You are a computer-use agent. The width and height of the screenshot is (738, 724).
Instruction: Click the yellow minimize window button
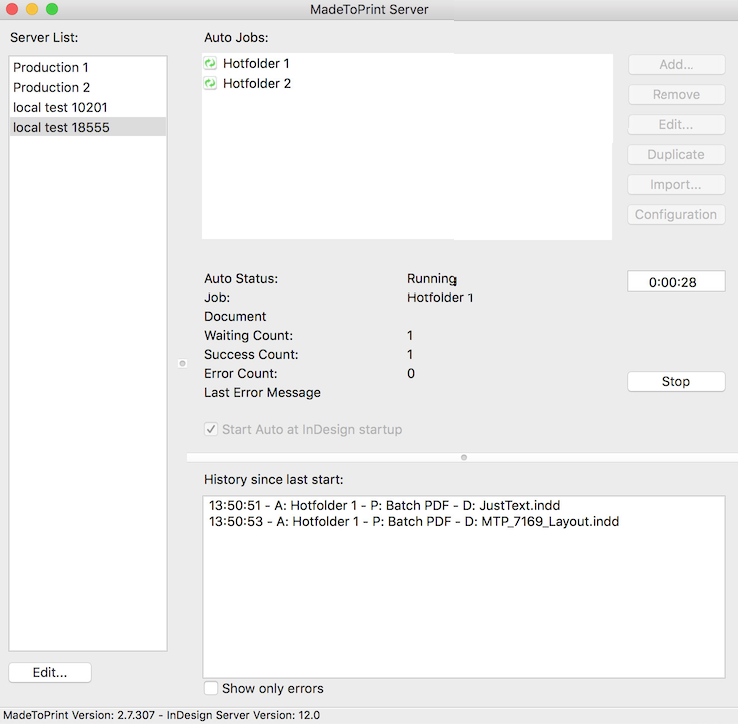(x=32, y=9)
